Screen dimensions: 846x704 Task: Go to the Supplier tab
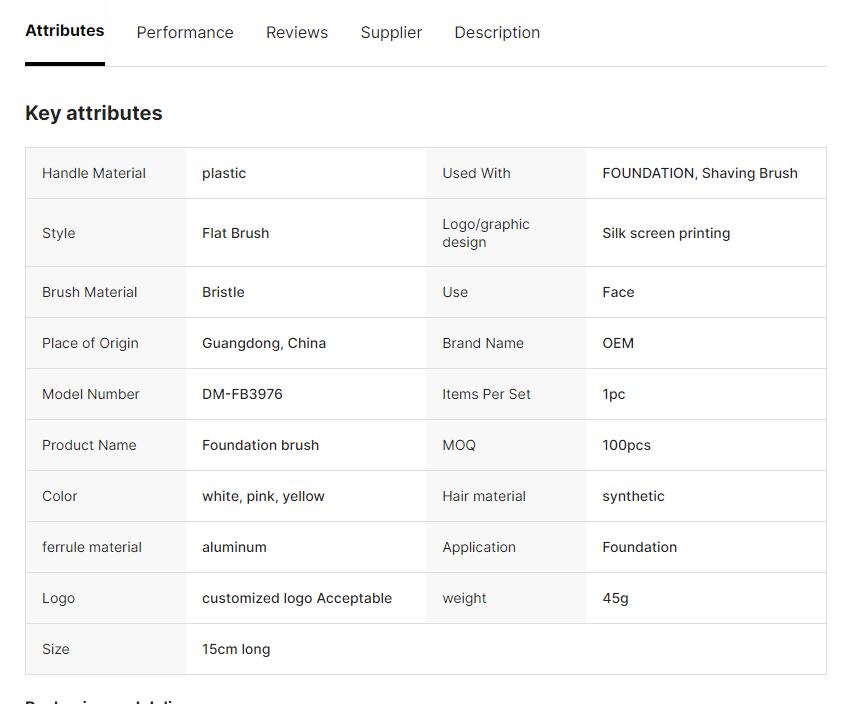(391, 33)
